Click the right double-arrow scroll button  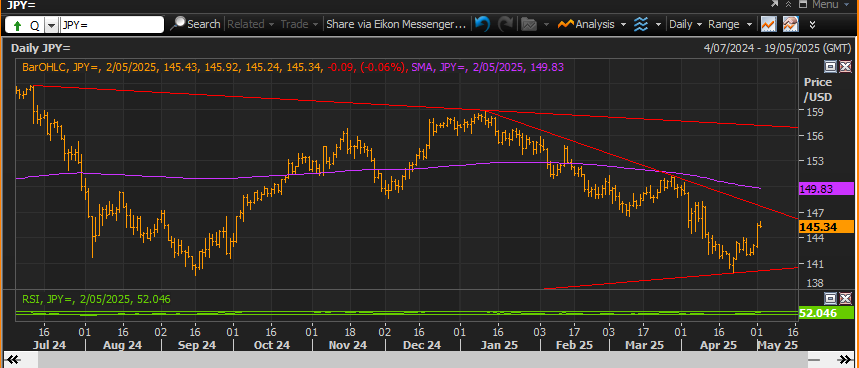pos(846,360)
